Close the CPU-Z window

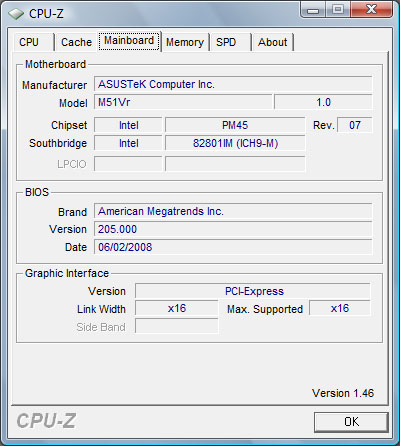[371, 10]
